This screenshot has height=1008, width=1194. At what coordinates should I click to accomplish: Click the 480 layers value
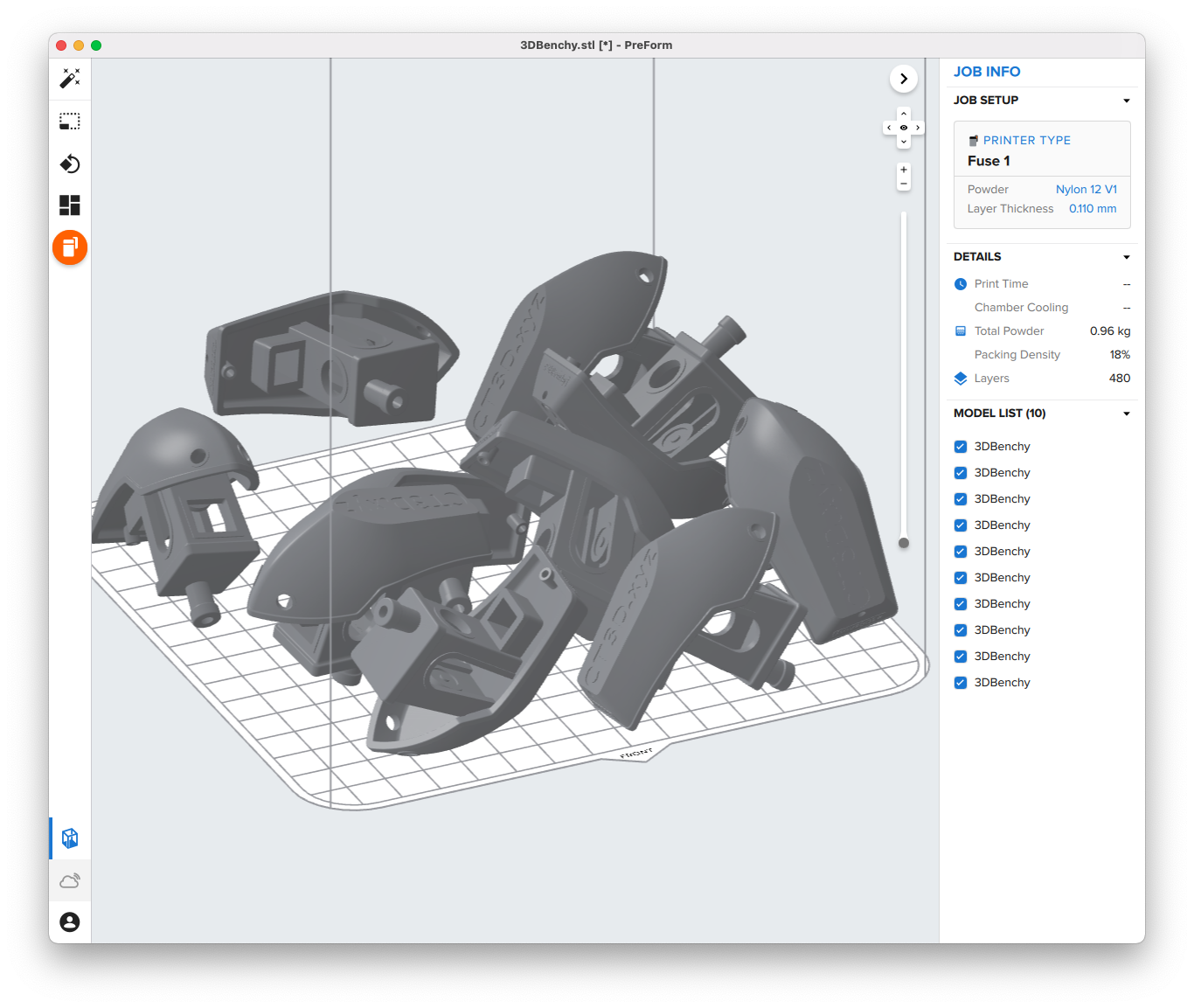coord(1120,379)
